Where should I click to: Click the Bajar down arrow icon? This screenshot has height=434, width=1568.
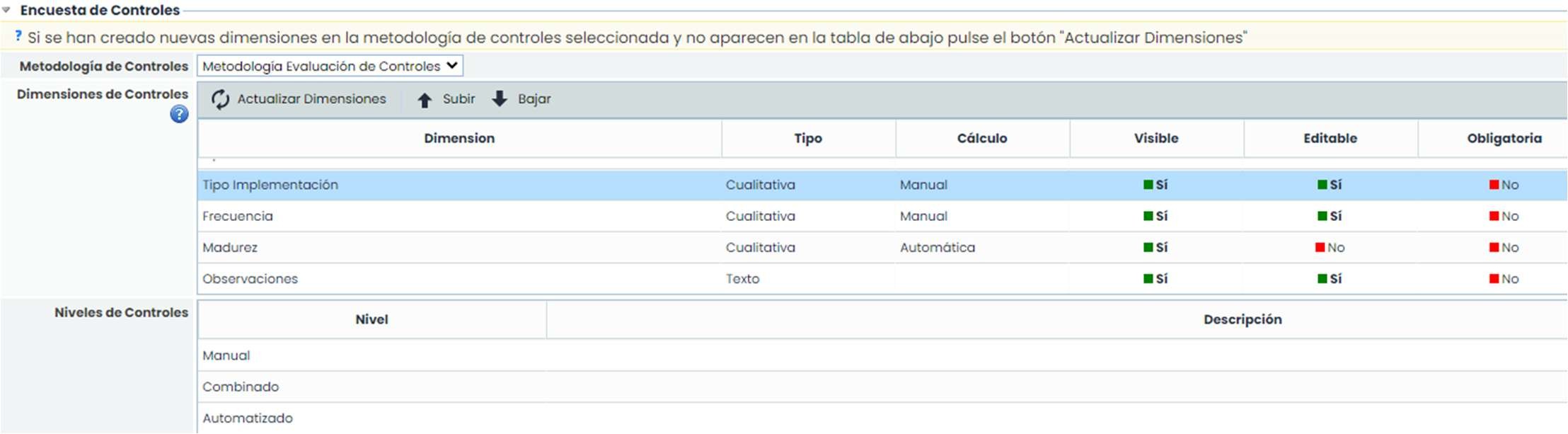500,98
